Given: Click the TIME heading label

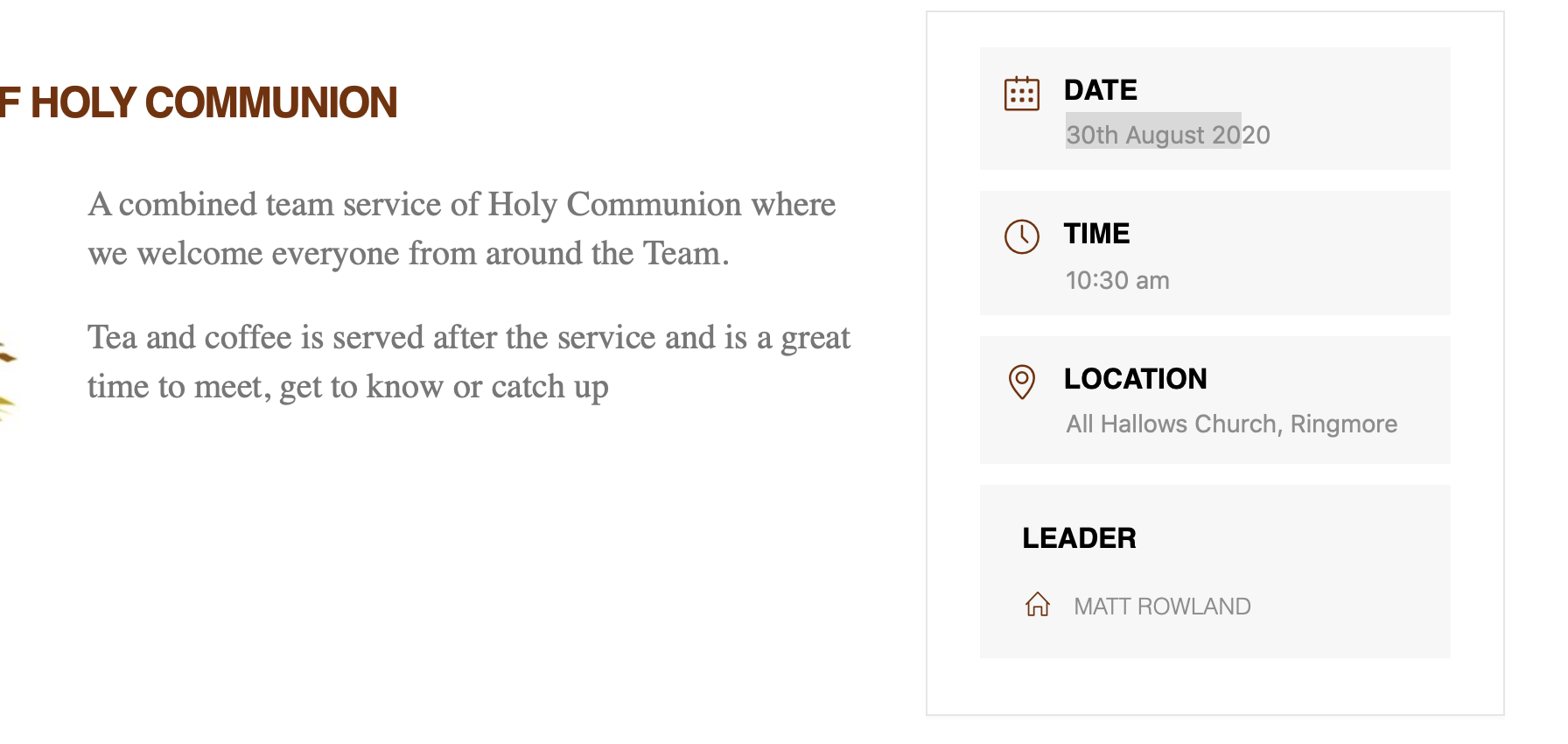Looking at the screenshot, I should coord(1096,234).
